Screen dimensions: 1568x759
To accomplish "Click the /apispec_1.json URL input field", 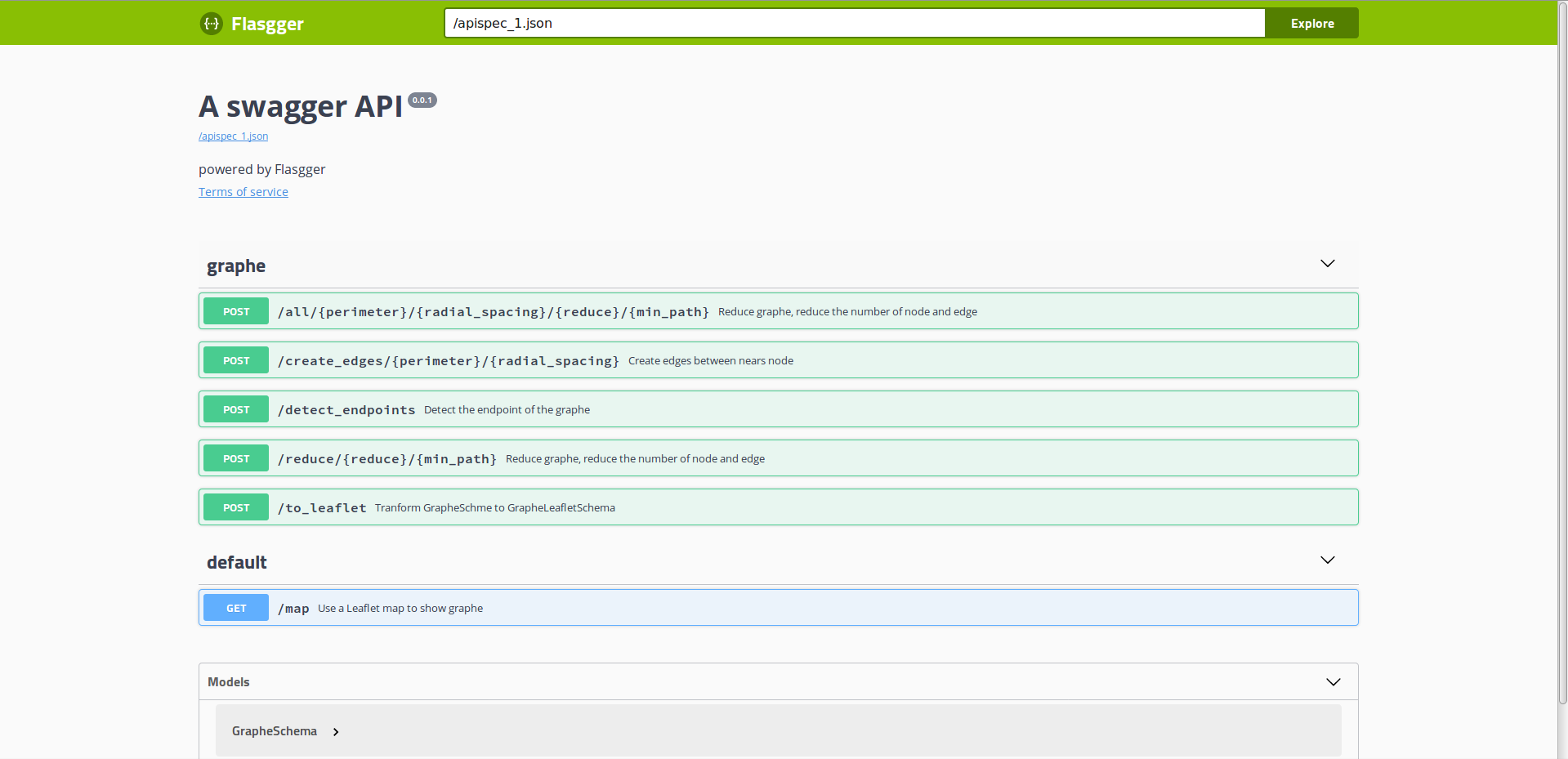I will point(855,23).
